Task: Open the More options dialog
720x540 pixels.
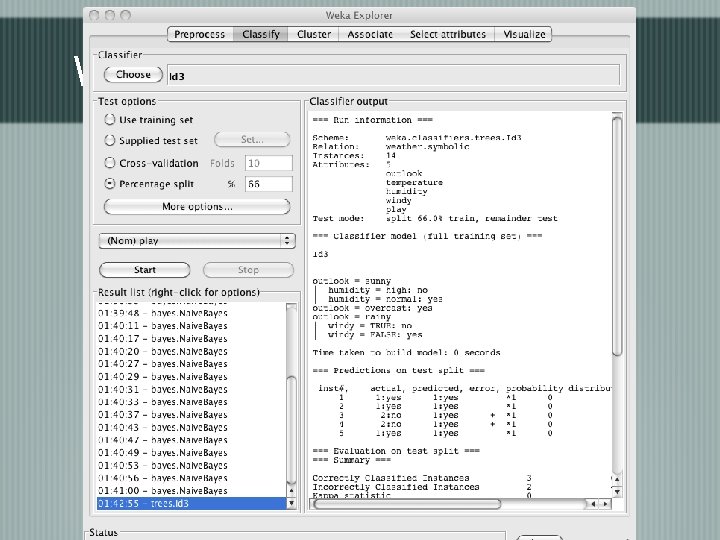Action: [x=197, y=207]
